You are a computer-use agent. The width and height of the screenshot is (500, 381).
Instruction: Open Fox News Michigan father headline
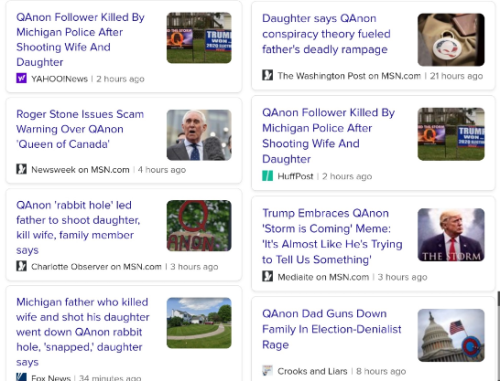pos(83,332)
